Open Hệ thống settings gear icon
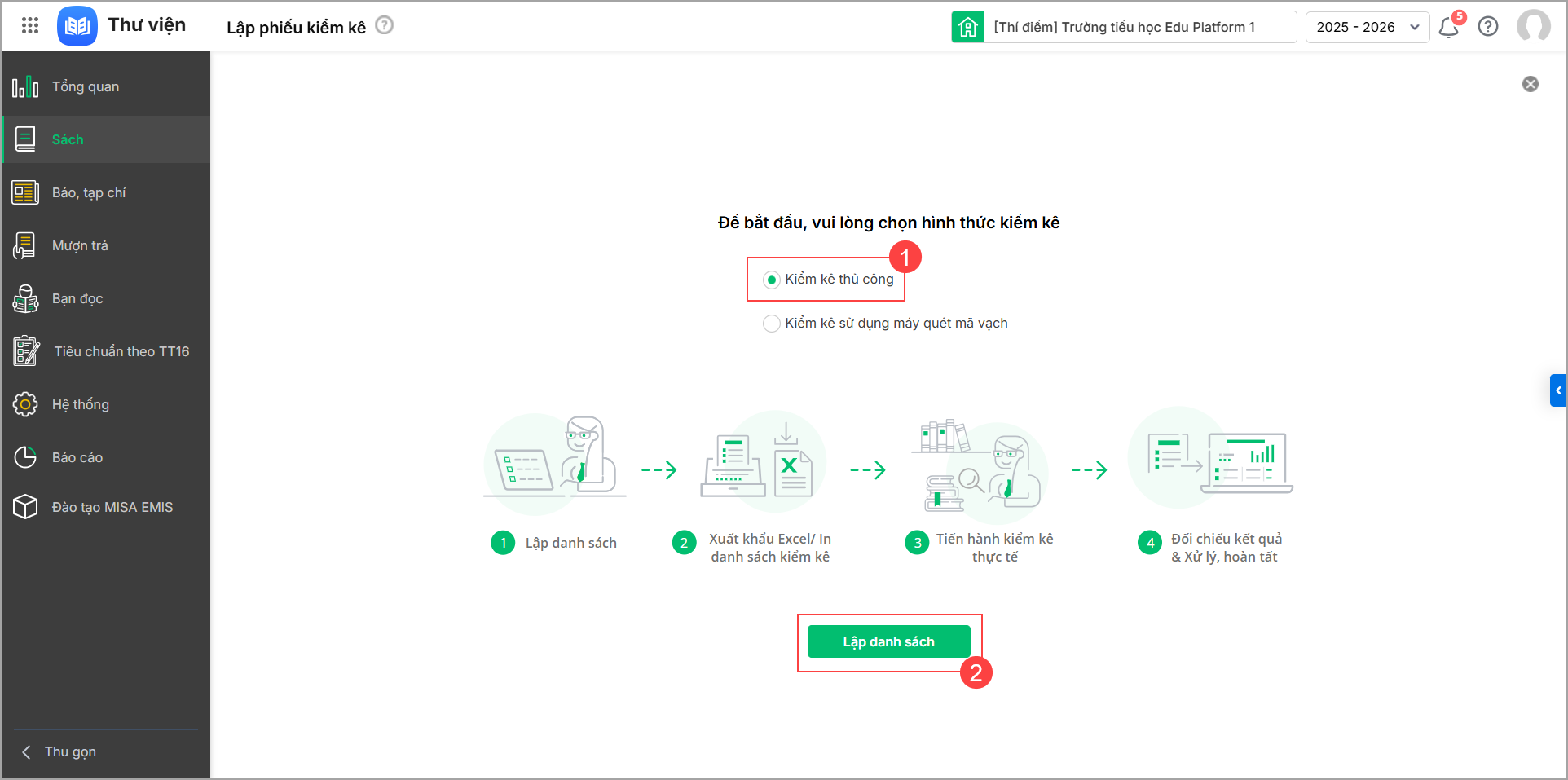 pos(25,404)
